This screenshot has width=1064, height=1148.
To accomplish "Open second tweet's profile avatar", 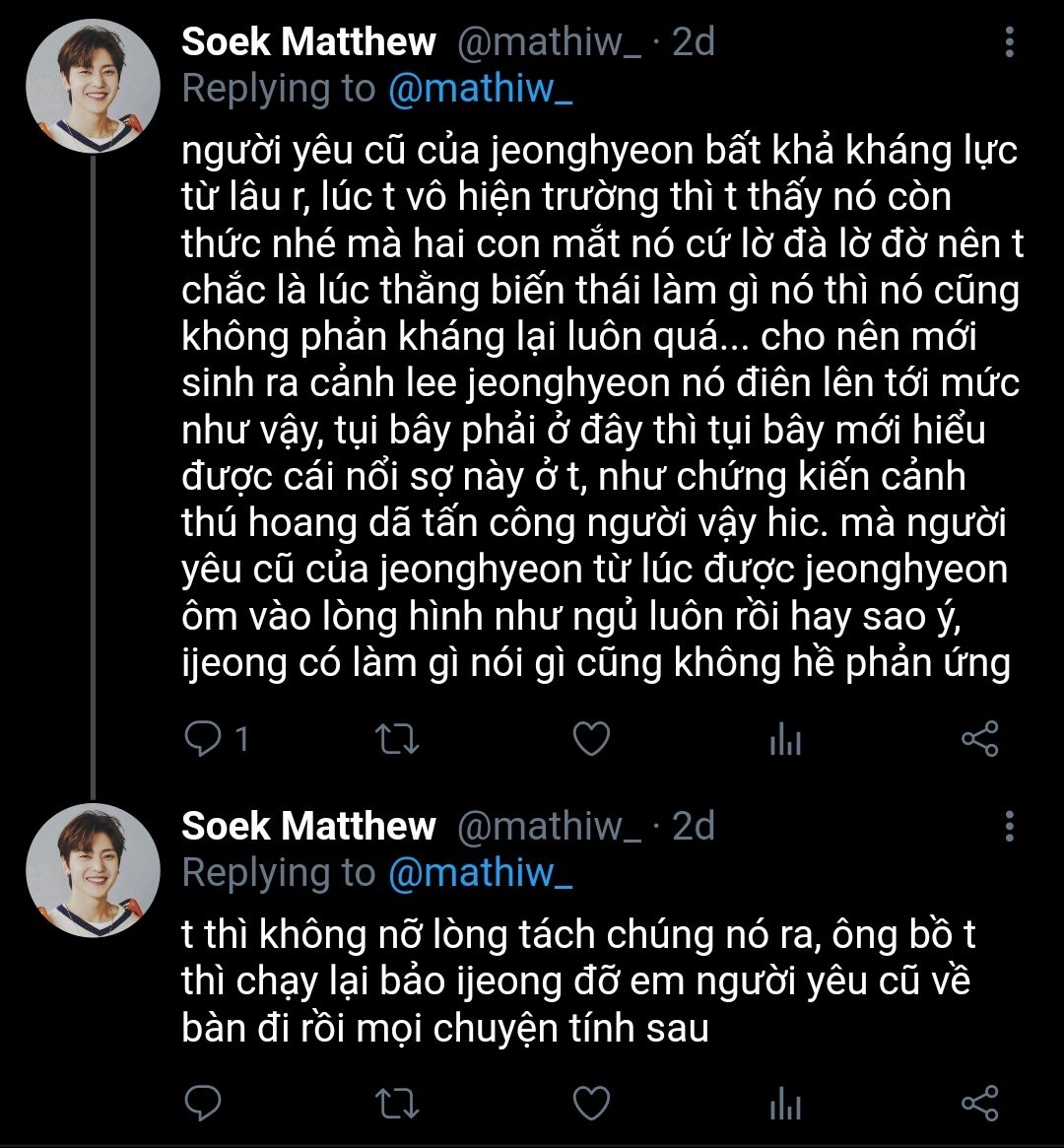I will click(x=94, y=869).
